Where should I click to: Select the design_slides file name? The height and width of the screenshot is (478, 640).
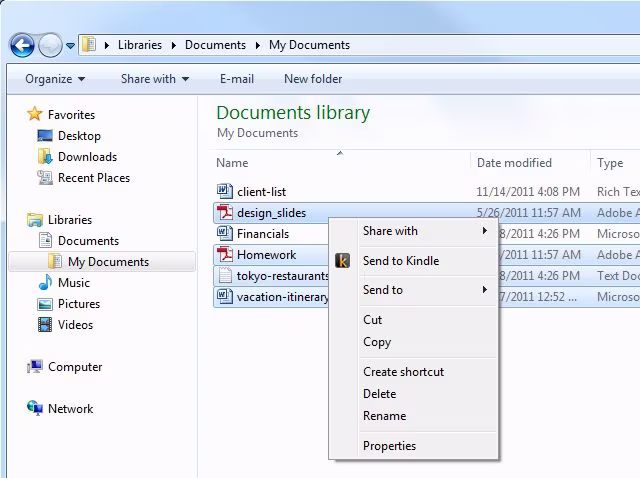[271, 213]
